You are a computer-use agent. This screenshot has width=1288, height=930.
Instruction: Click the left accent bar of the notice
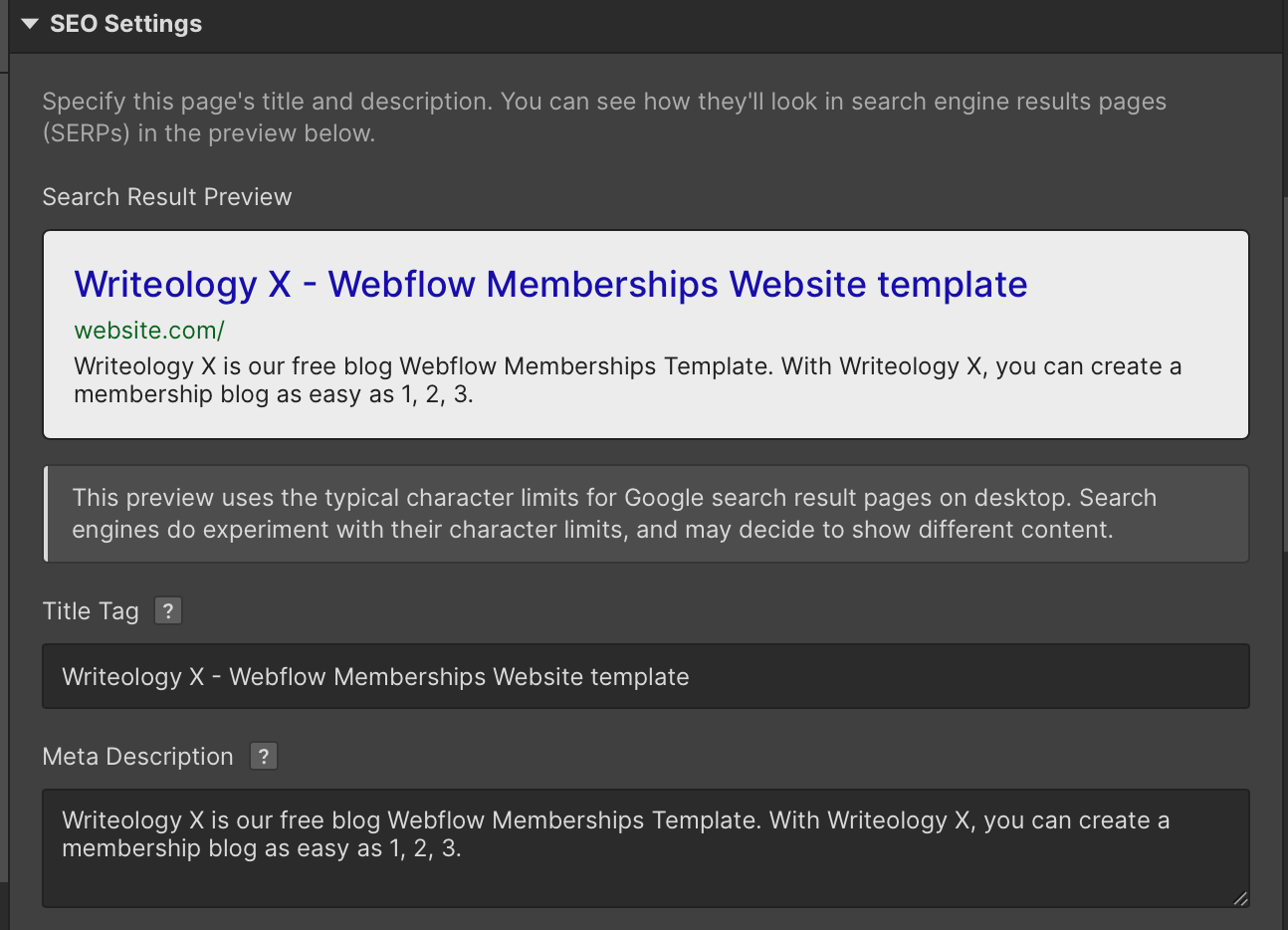[45, 513]
